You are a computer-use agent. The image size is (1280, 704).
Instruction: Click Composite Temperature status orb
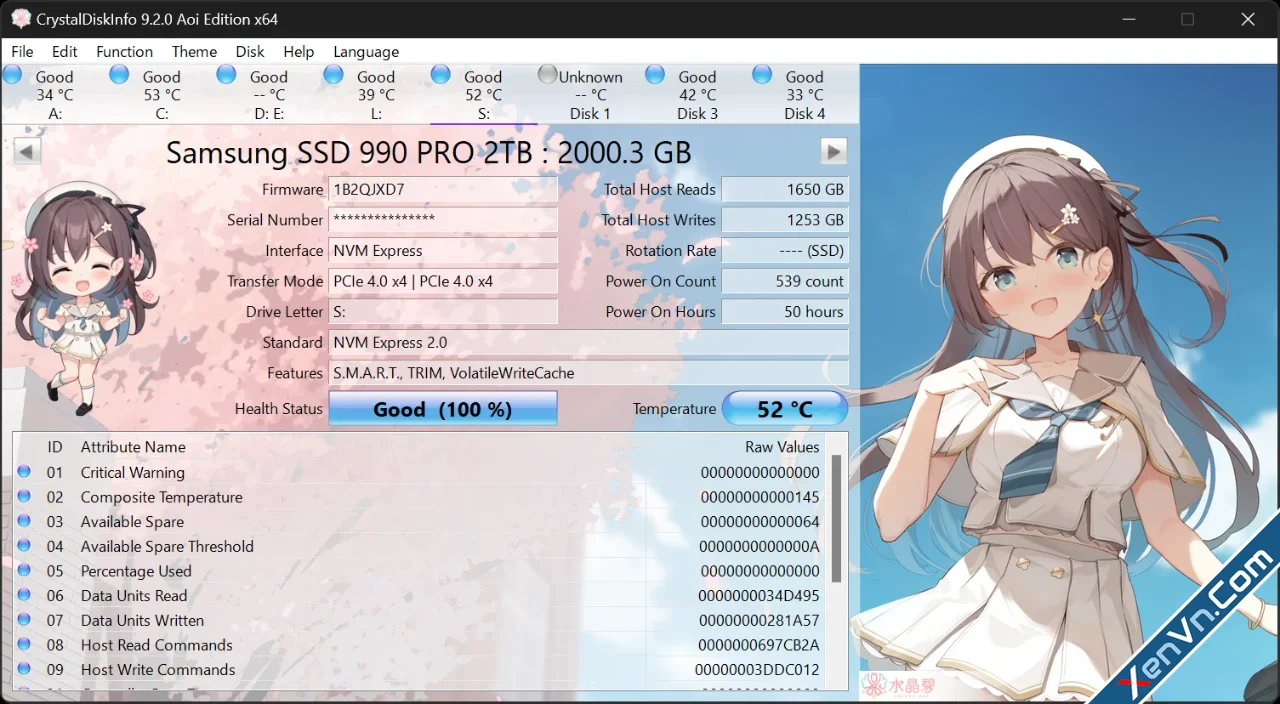coord(24,496)
